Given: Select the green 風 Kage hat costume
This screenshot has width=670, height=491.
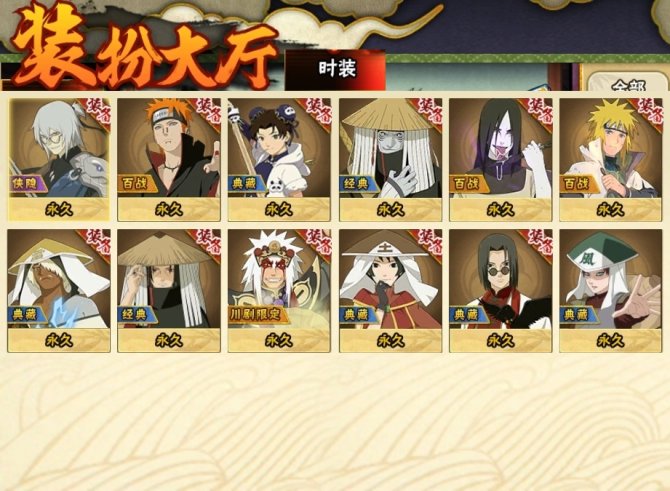Looking at the screenshot, I should tap(611, 291).
